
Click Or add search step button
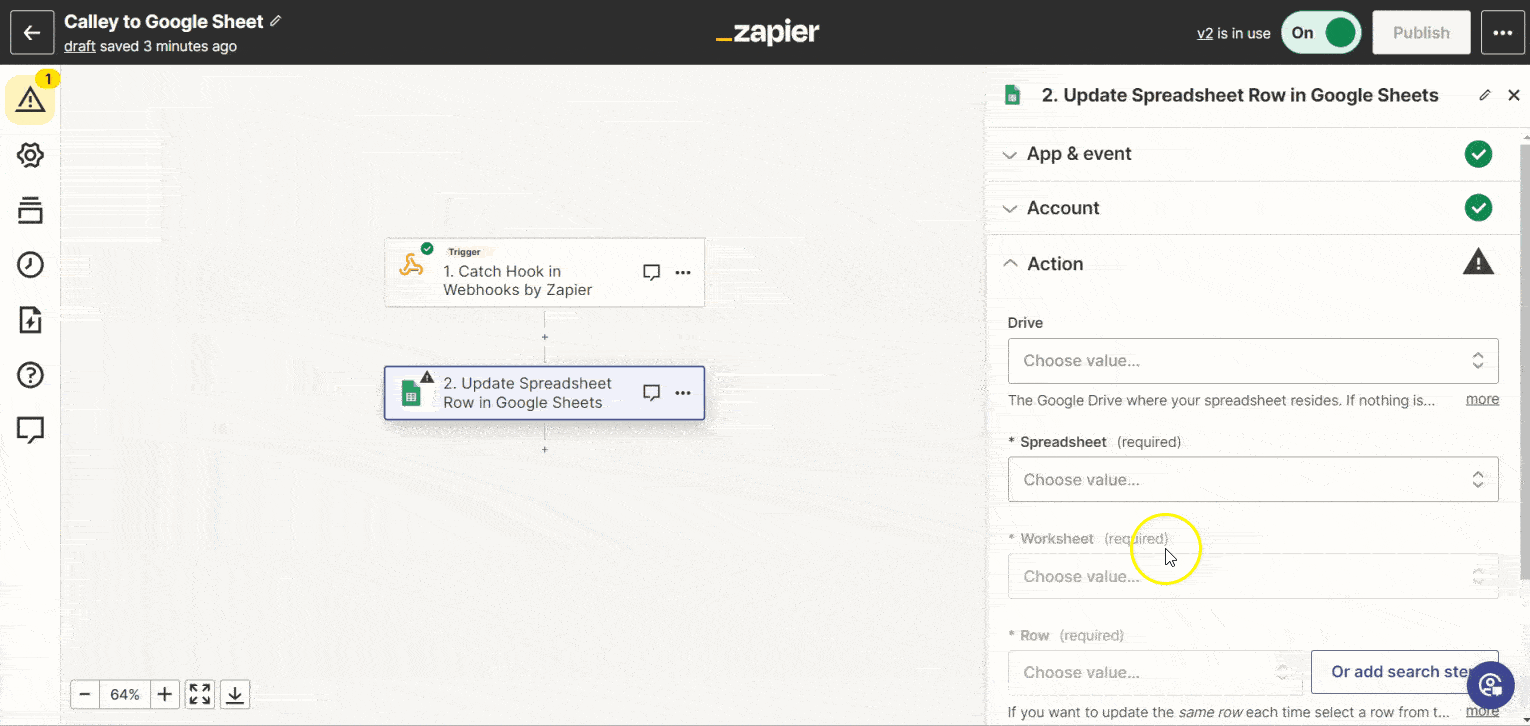click(1404, 672)
